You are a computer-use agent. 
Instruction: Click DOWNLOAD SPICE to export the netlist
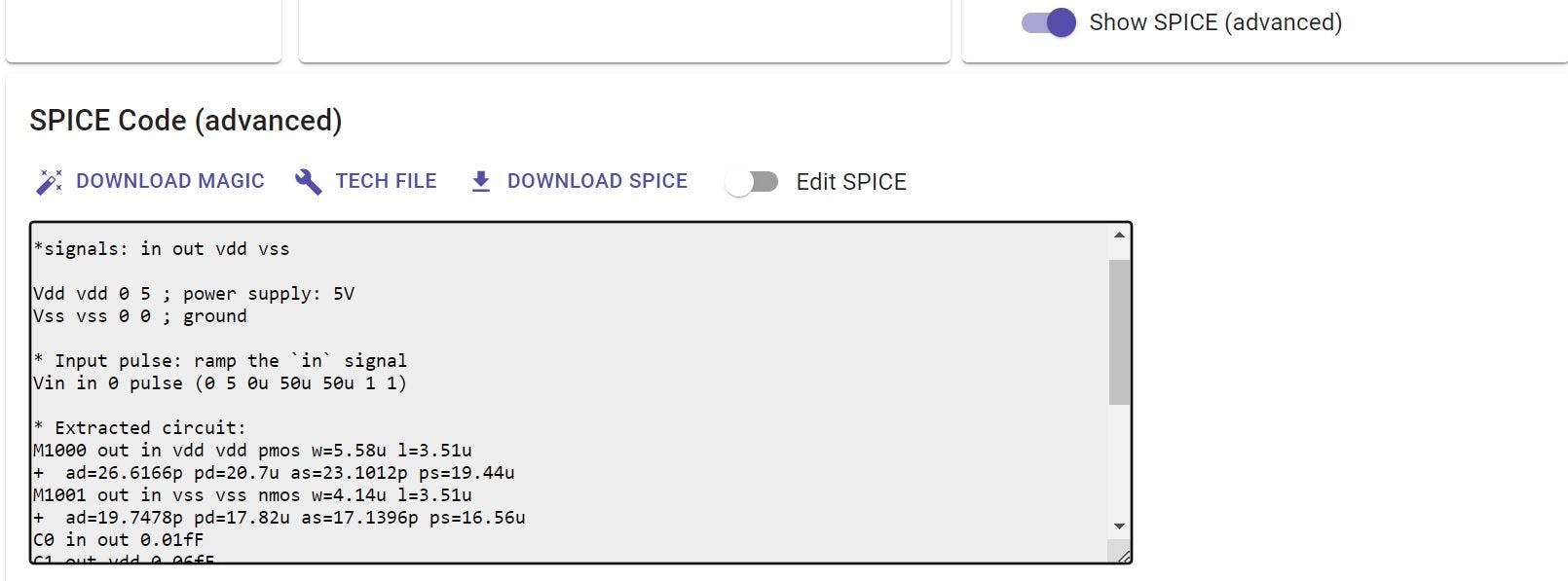pos(597,181)
